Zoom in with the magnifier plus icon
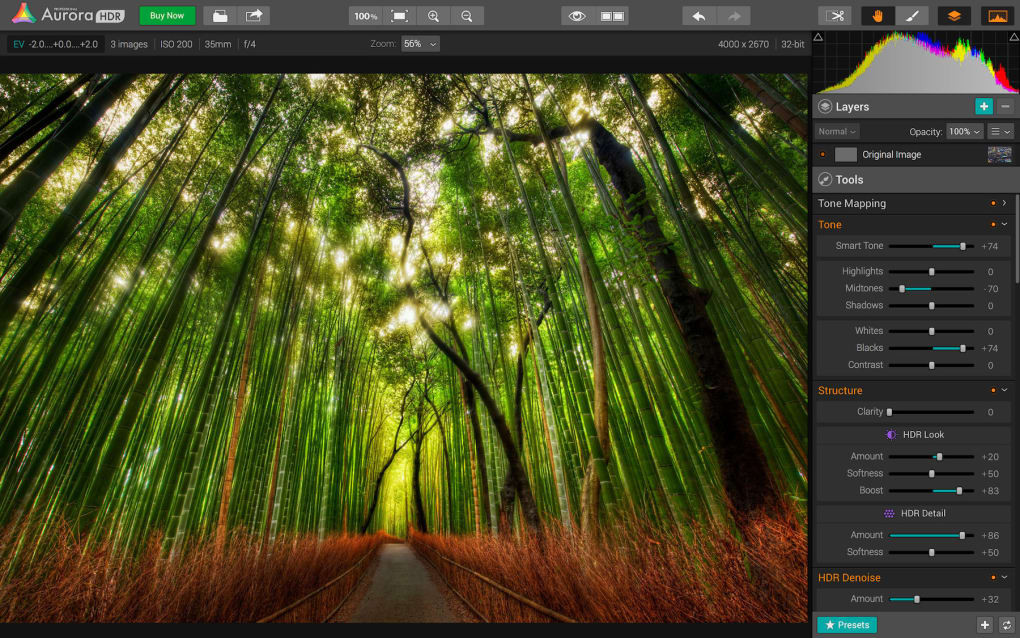The height and width of the screenshot is (638, 1020). (x=433, y=16)
